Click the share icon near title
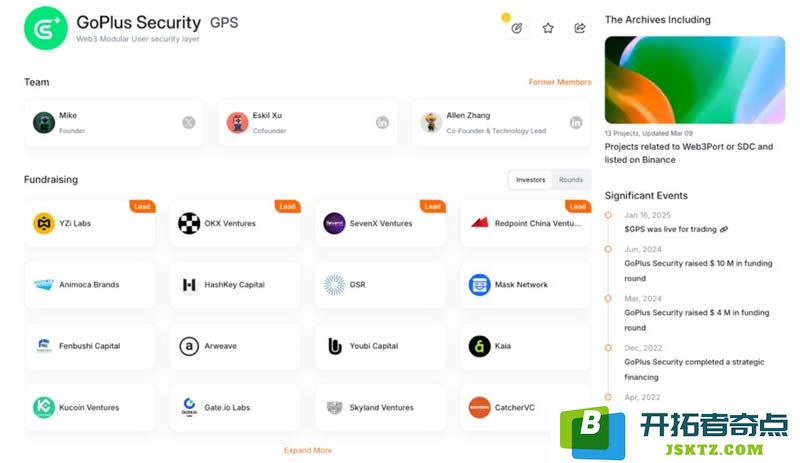Viewport: 800px width, 463px height. [580, 28]
